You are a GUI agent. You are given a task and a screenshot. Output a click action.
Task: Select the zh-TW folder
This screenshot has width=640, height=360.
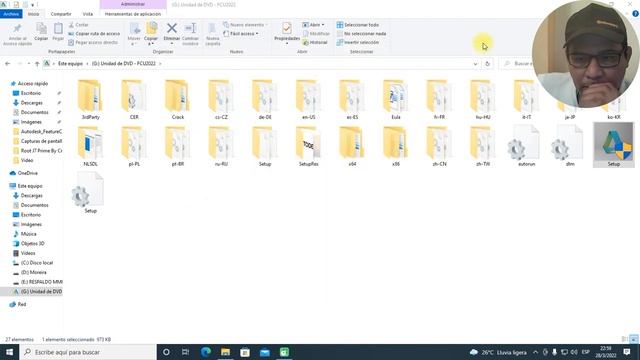[x=483, y=146]
